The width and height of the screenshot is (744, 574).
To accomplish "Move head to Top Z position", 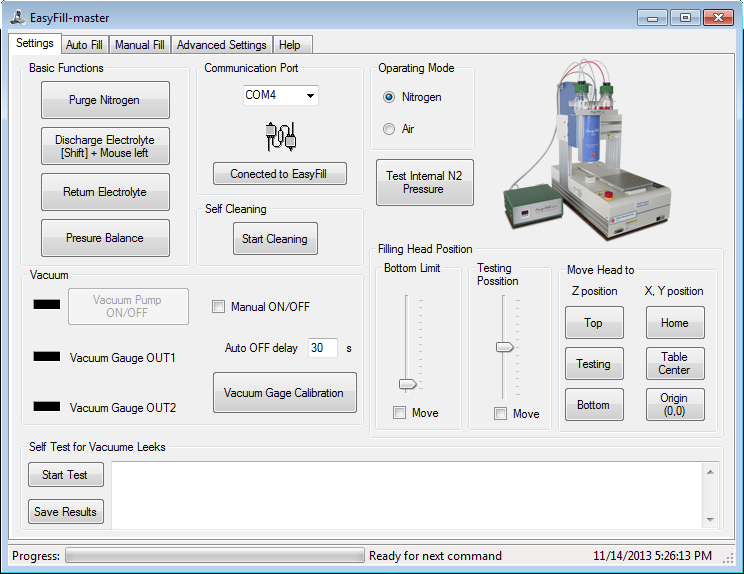I will tap(594, 323).
